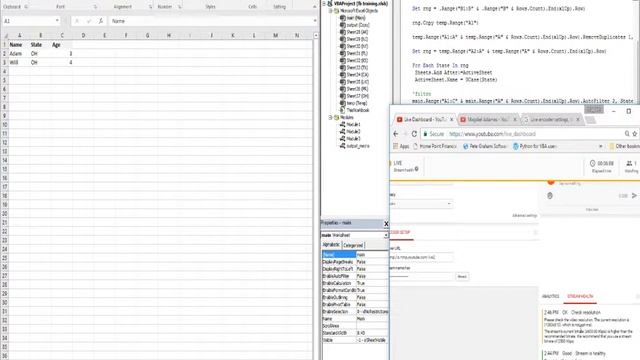Switch to the Alphabetic properties tab

(331, 245)
